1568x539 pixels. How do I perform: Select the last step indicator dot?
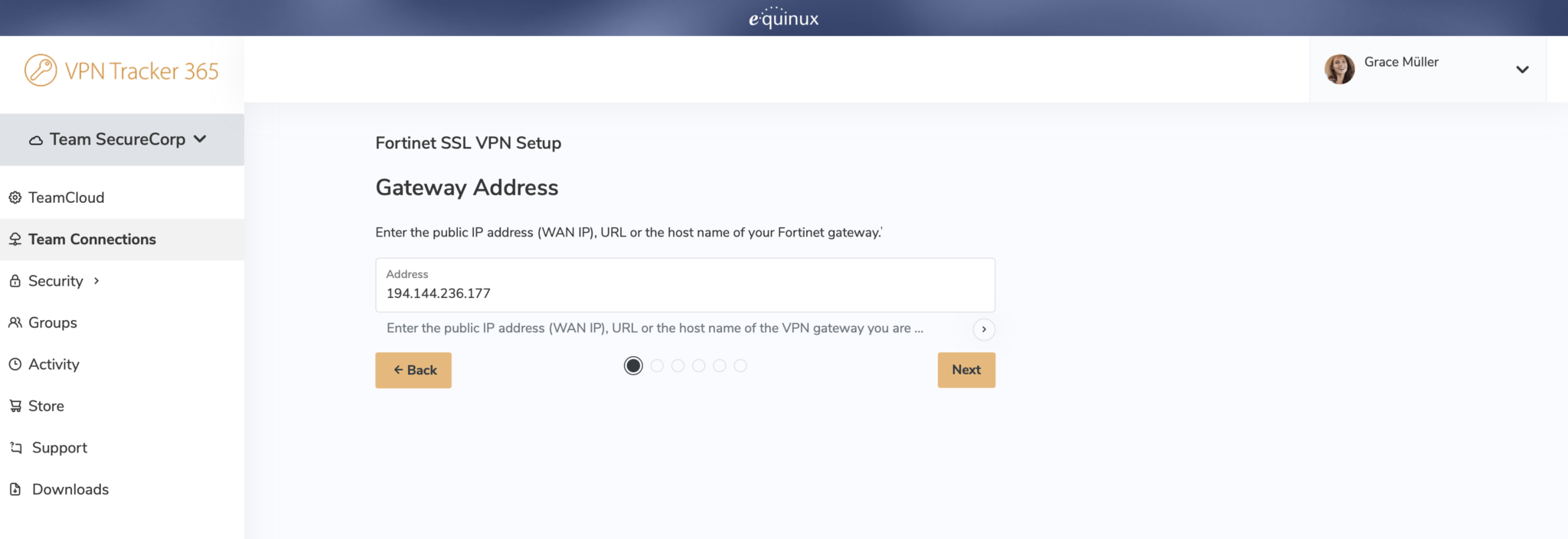click(x=740, y=366)
